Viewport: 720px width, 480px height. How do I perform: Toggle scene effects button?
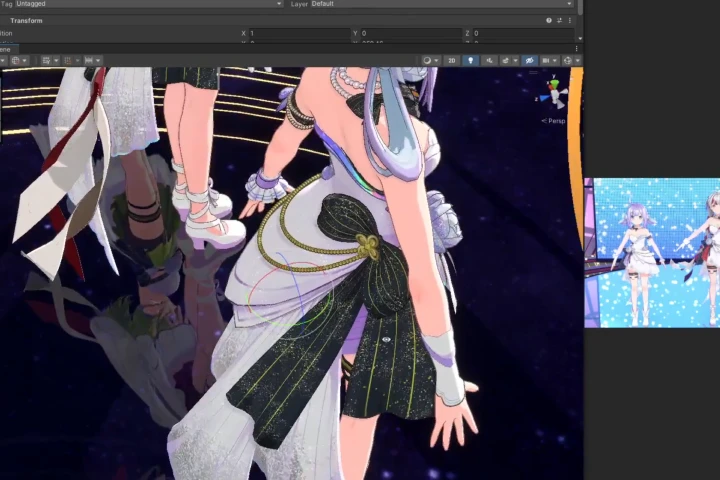(x=506, y=61)
